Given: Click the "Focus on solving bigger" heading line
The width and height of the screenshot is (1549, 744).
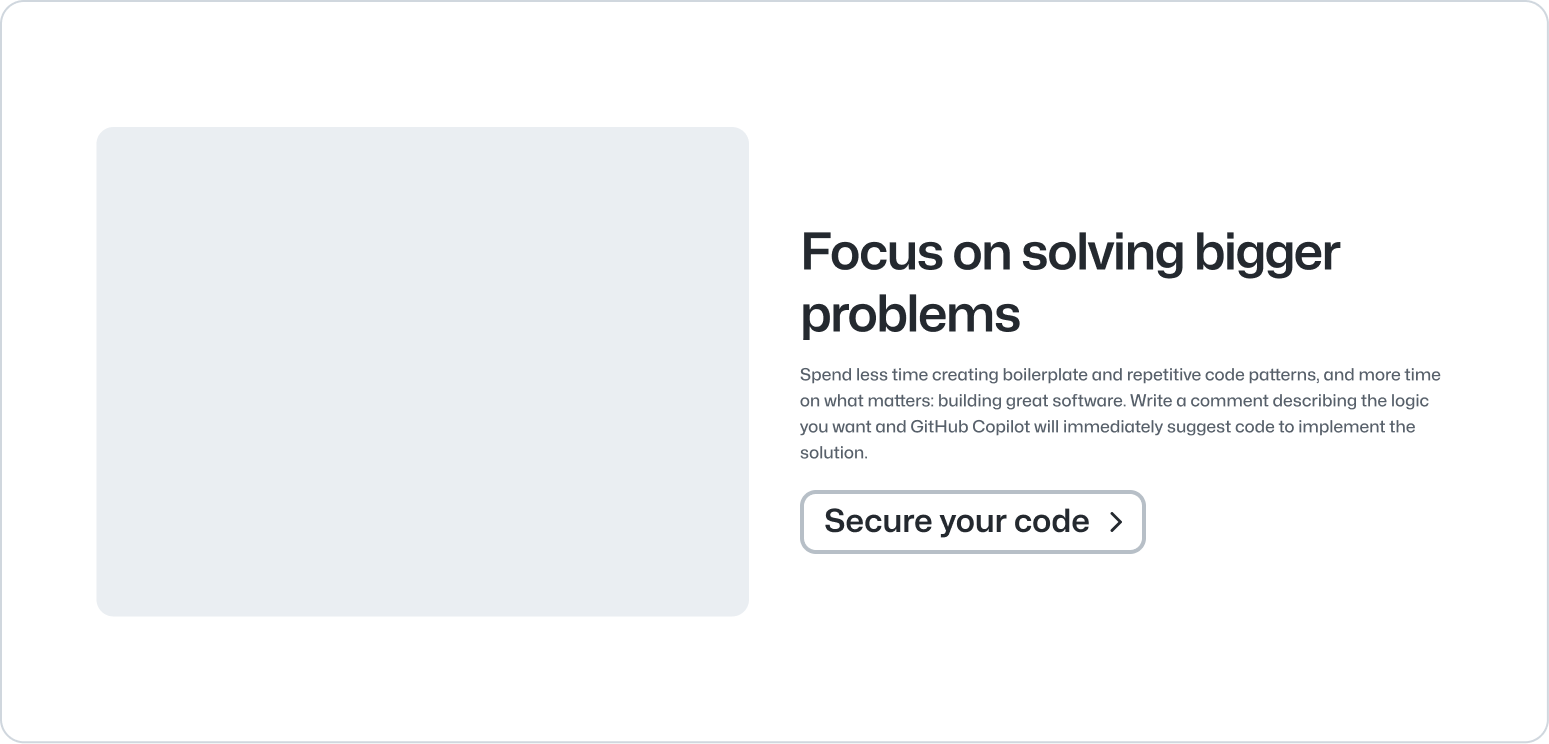Looking at the screenshot, I should coord(1070,252).
